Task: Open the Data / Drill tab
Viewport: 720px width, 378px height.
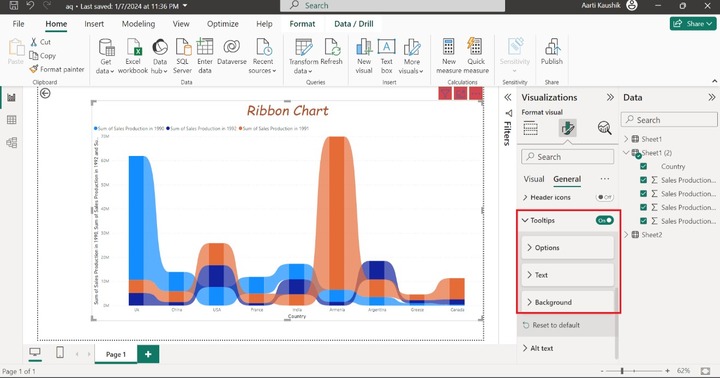Action: (354, 24)
